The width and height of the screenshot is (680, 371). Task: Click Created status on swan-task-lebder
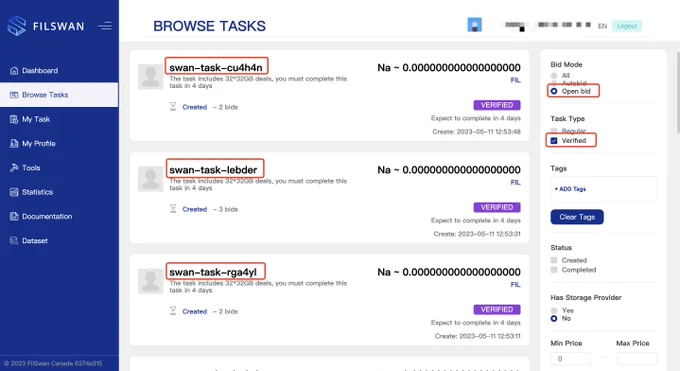(194, 209)
